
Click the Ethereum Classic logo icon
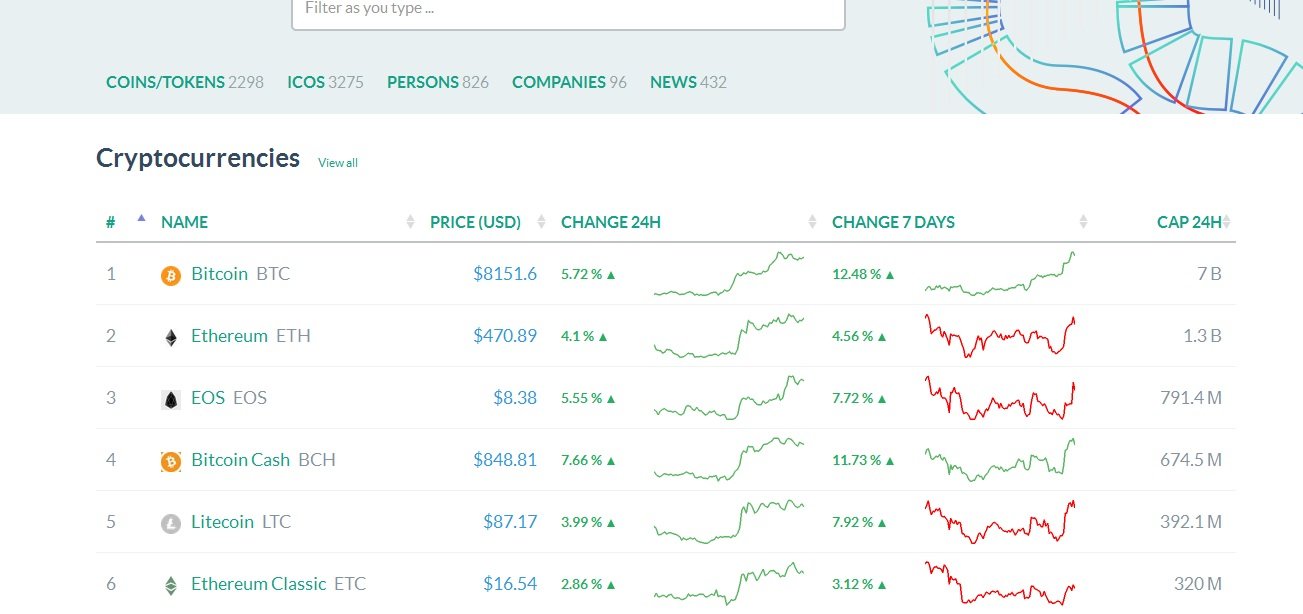(x=171, y=585)
